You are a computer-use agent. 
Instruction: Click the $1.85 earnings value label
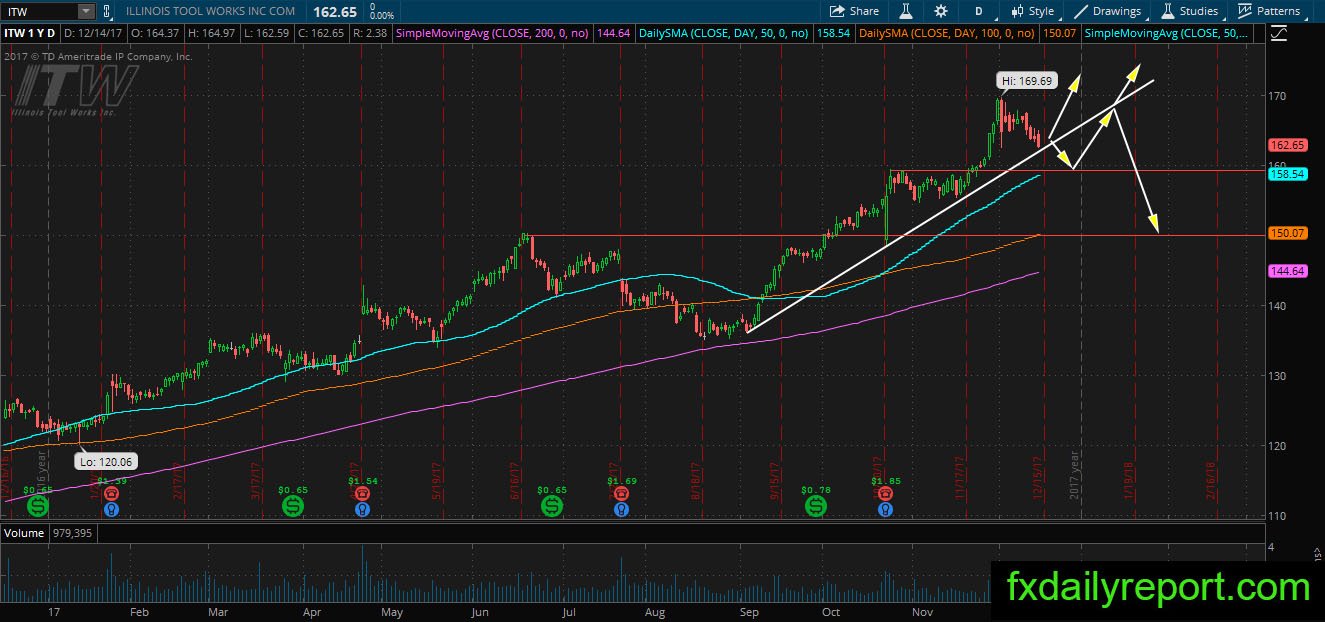[x=886, y=481]
